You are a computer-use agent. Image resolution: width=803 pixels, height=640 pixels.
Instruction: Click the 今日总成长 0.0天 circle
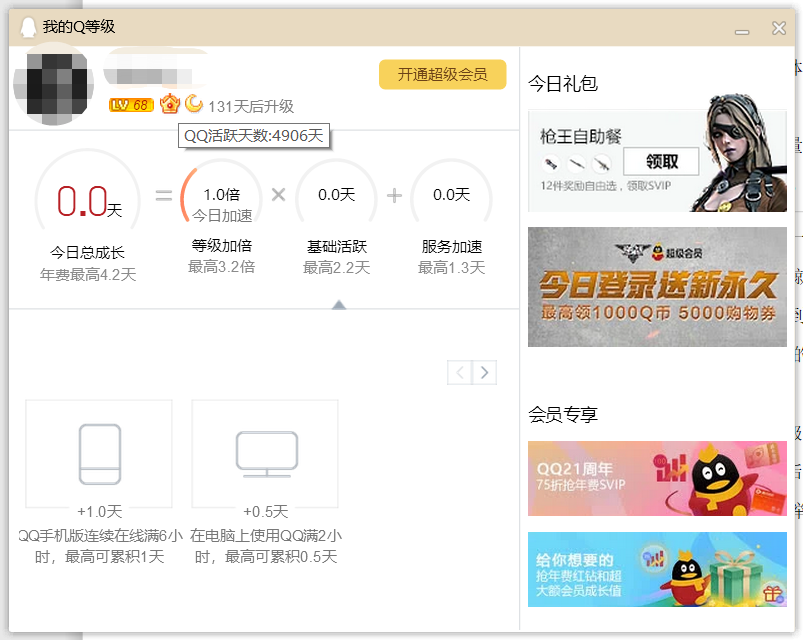tap(88, 201)
